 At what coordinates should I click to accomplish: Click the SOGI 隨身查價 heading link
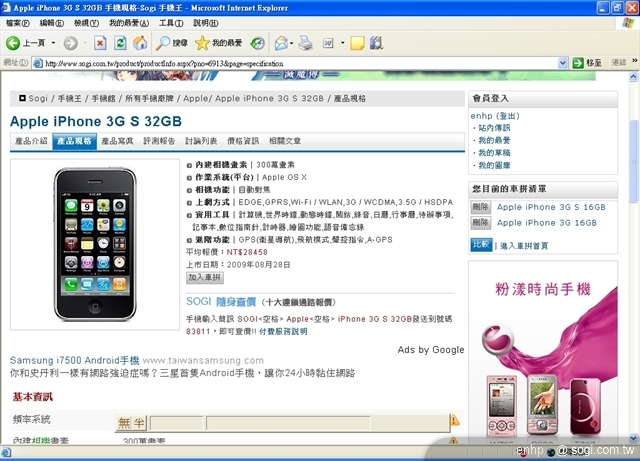221,302
